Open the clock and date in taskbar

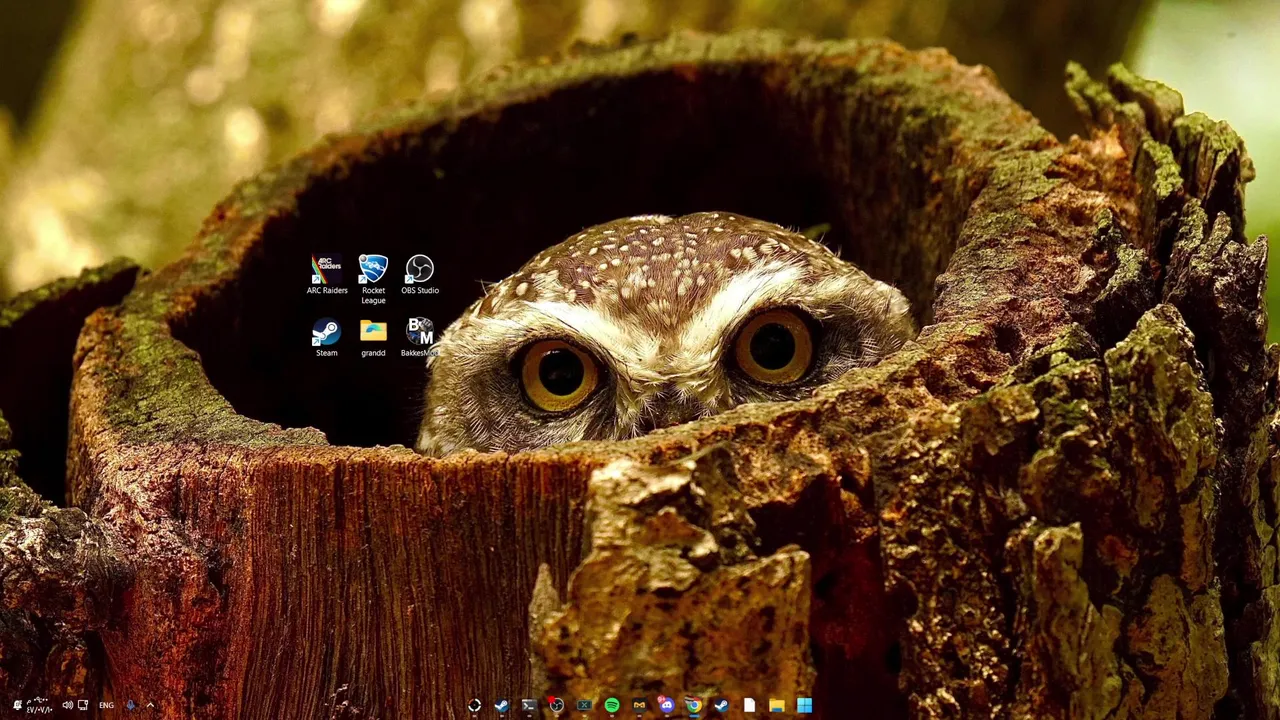pyautogui.click(x=39, y=705)
